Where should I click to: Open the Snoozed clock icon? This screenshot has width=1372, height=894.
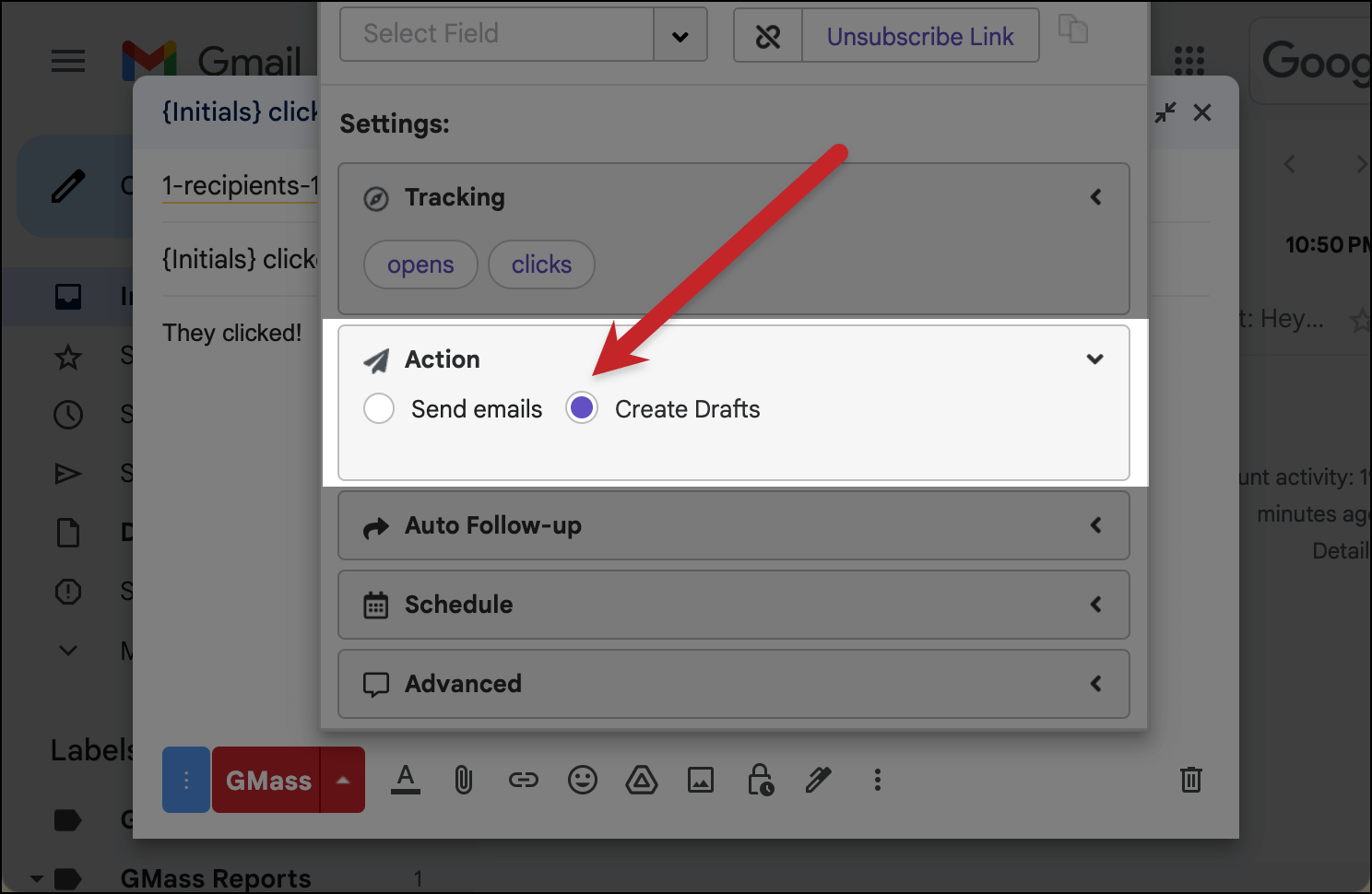click(x=68, y=415)
